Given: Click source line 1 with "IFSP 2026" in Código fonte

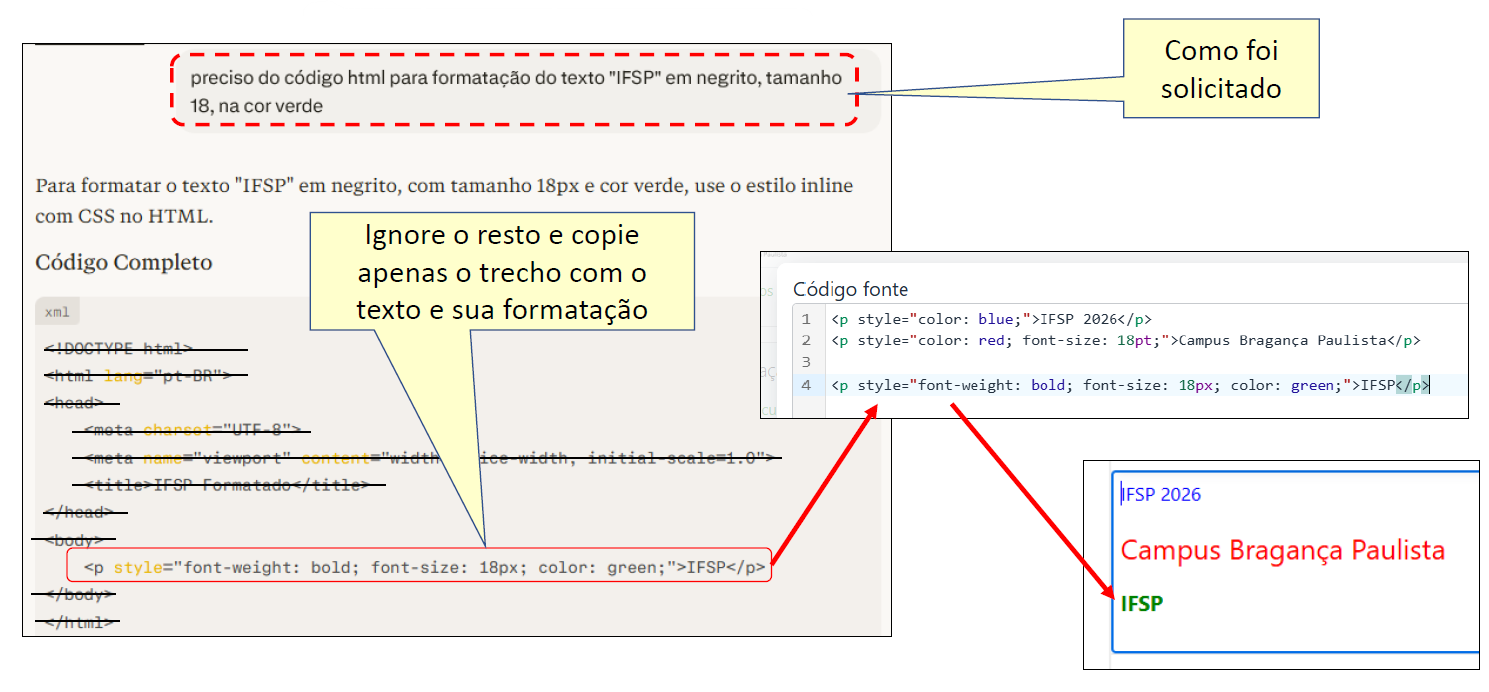Looking at the screenshot, I should click(x=991, y=320).
